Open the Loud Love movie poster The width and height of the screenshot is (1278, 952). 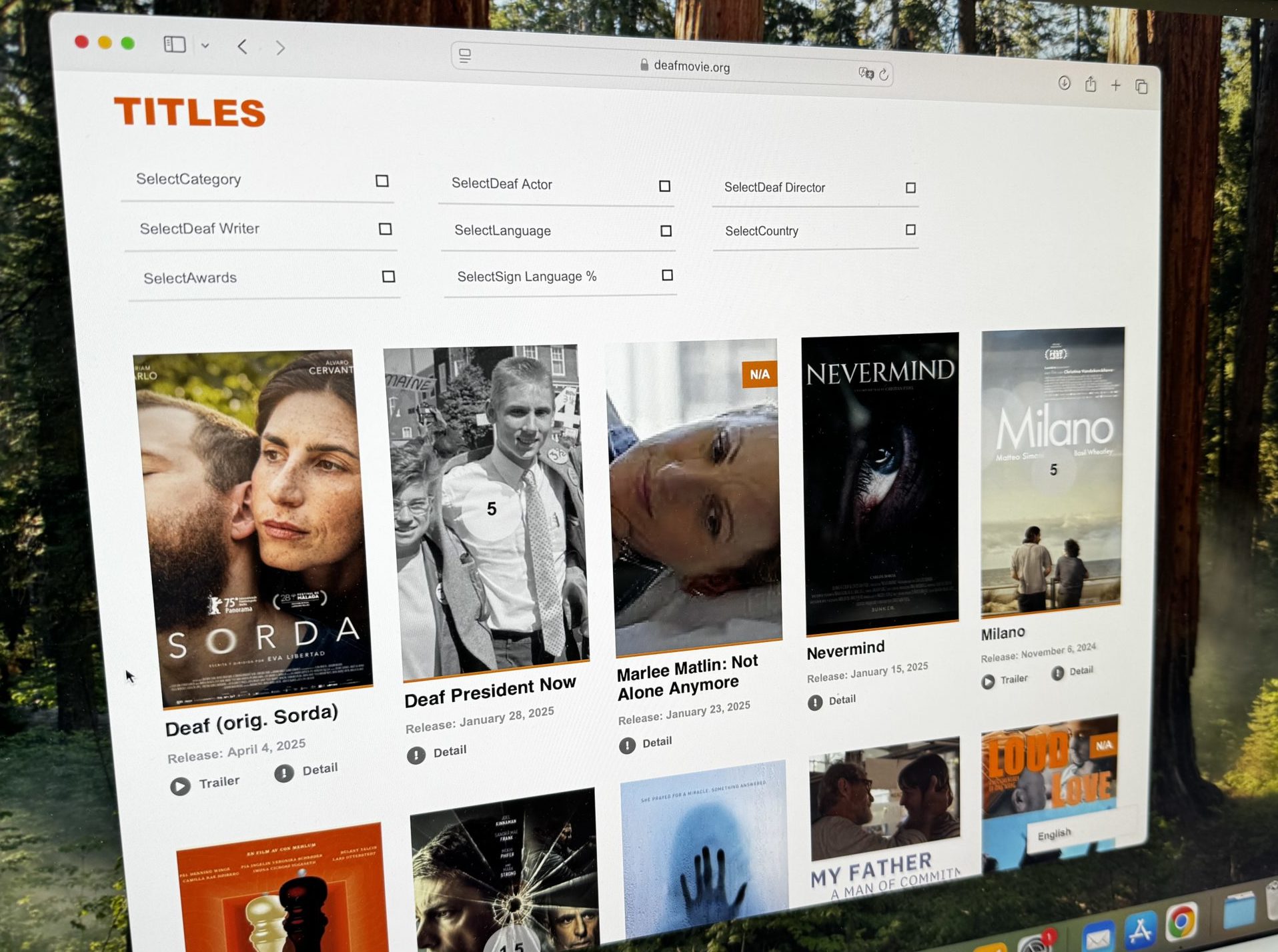(x=1051, y=787)
